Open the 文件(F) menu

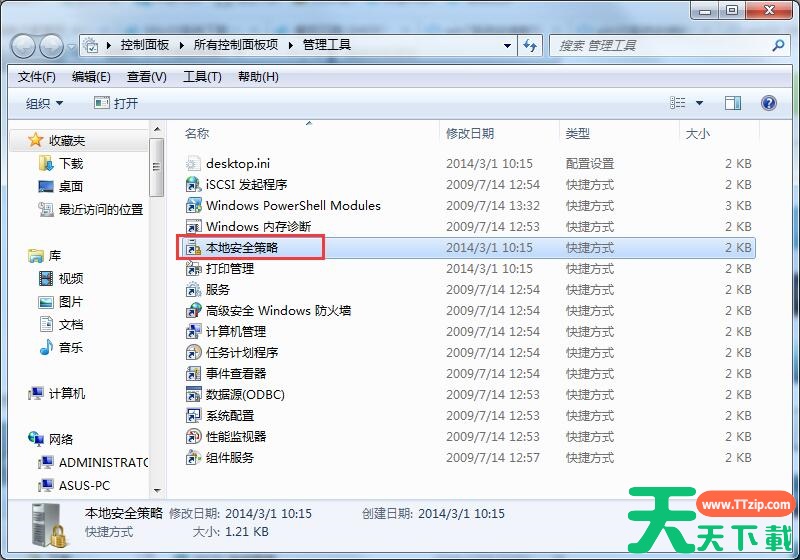tap(37, 77)
